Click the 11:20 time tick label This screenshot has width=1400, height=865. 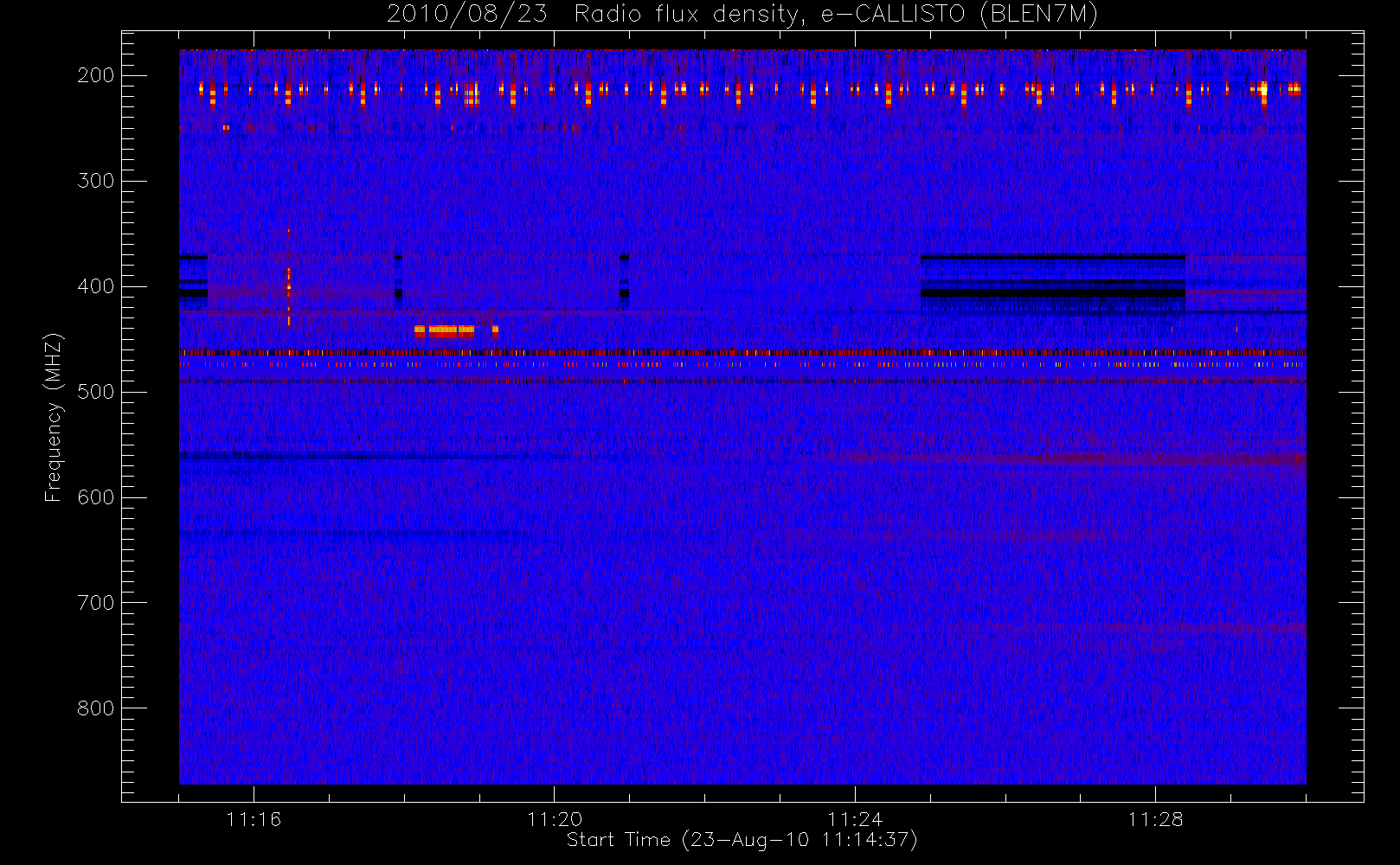coord(555,819)
